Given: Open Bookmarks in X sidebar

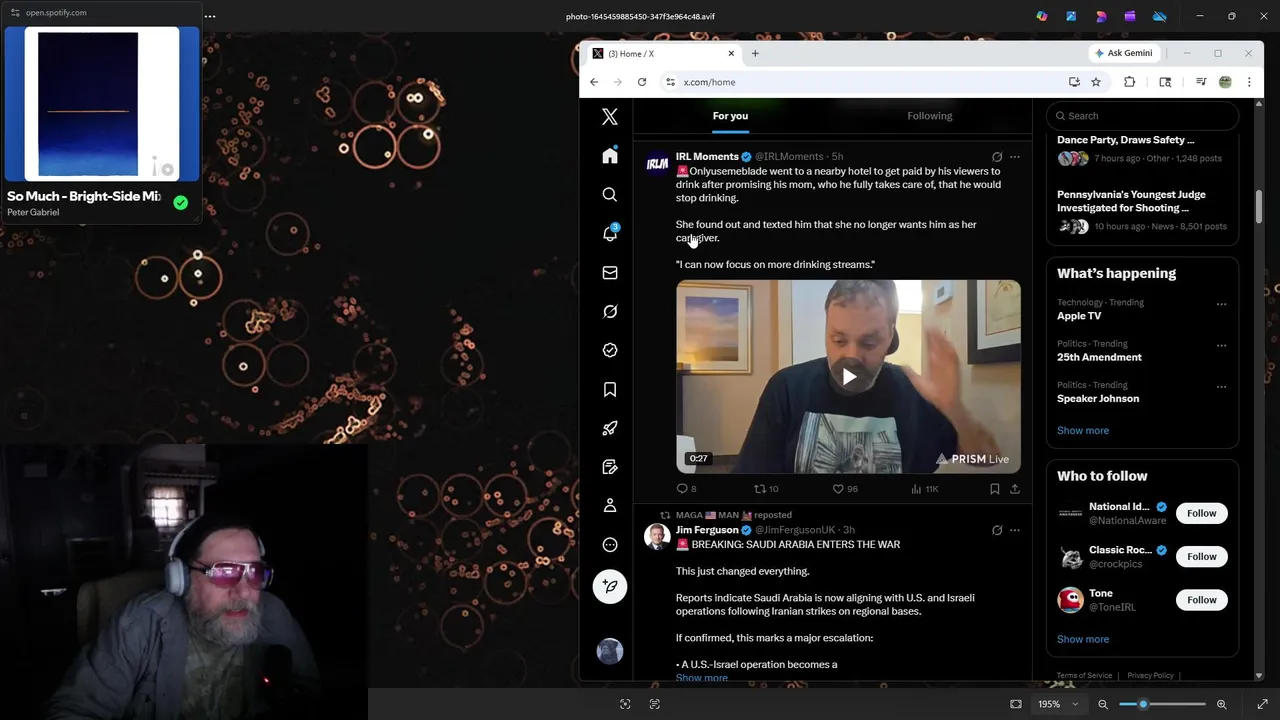Looking at the screenshot, I should 610,389.
